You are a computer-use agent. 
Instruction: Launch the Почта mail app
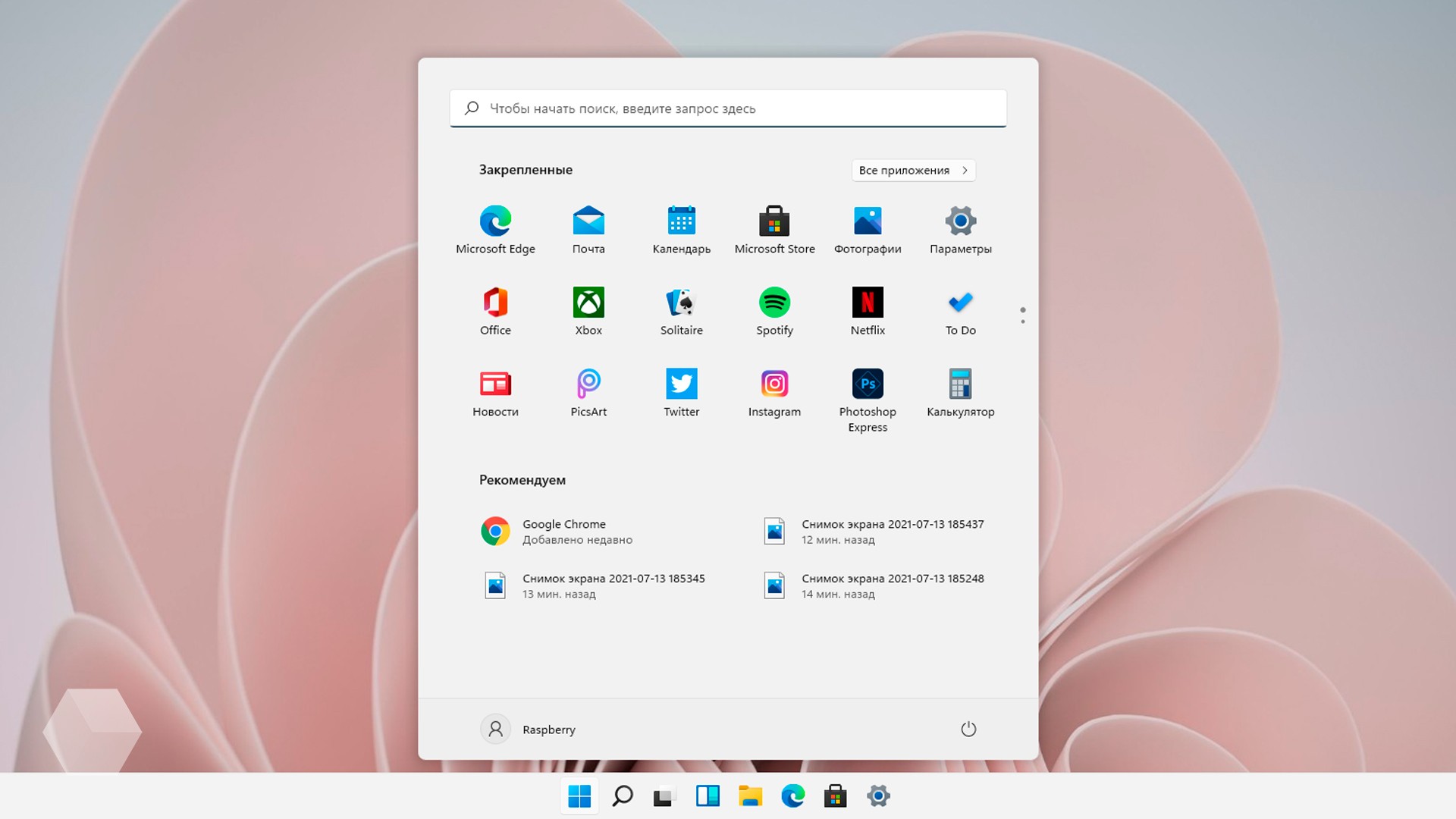point(588,230)
